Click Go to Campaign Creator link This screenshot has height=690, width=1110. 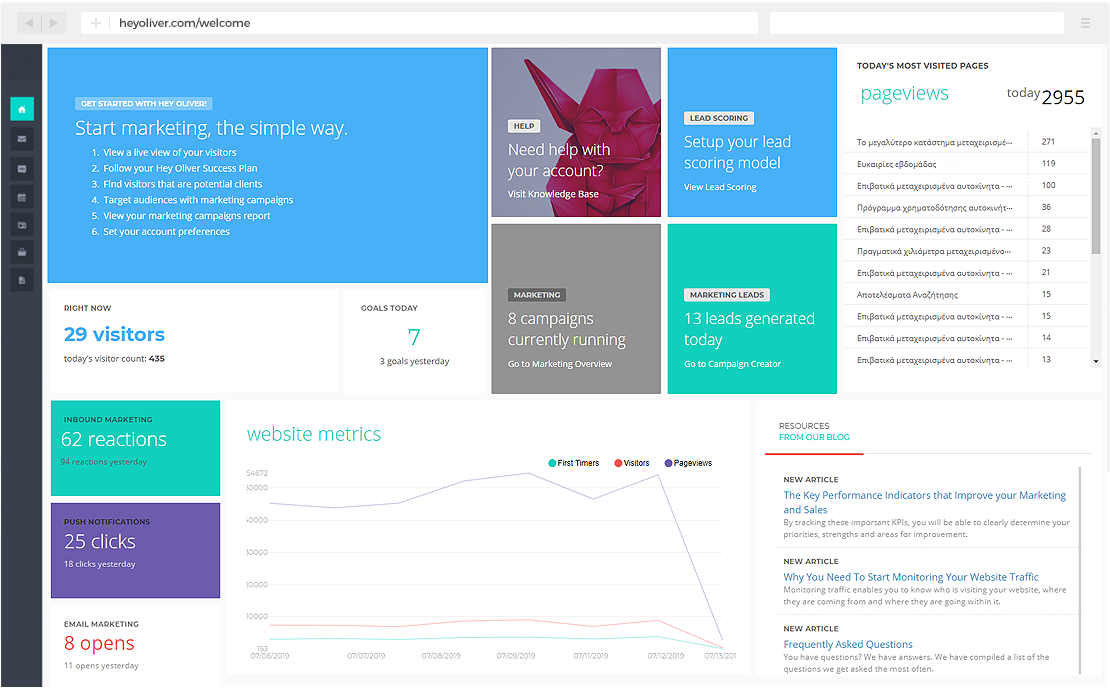pyautogui.click(x=732, y=364)
